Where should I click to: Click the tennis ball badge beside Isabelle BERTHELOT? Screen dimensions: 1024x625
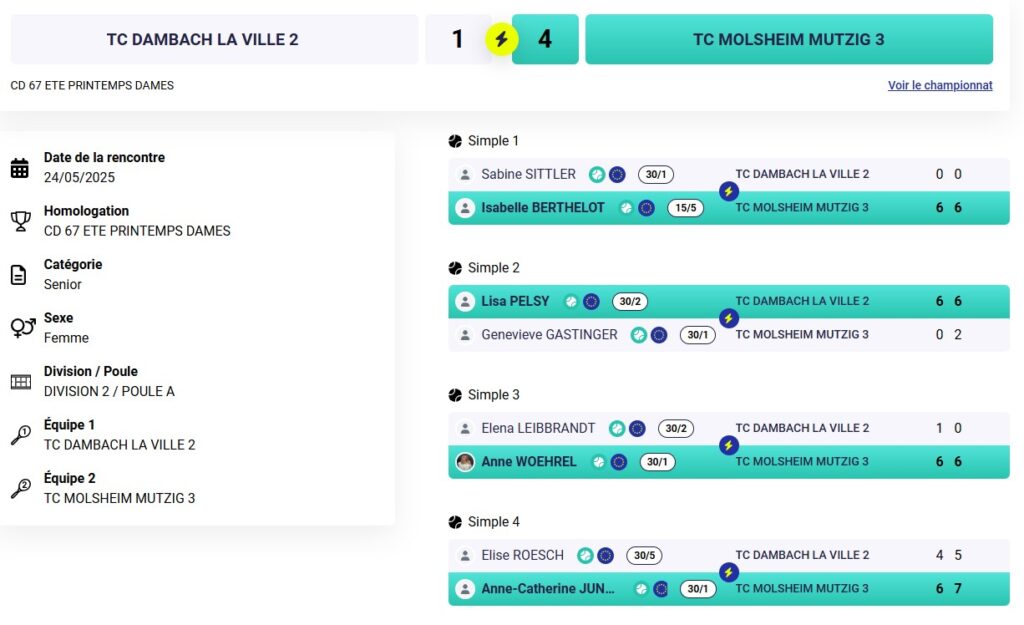(x=626, y=208)
